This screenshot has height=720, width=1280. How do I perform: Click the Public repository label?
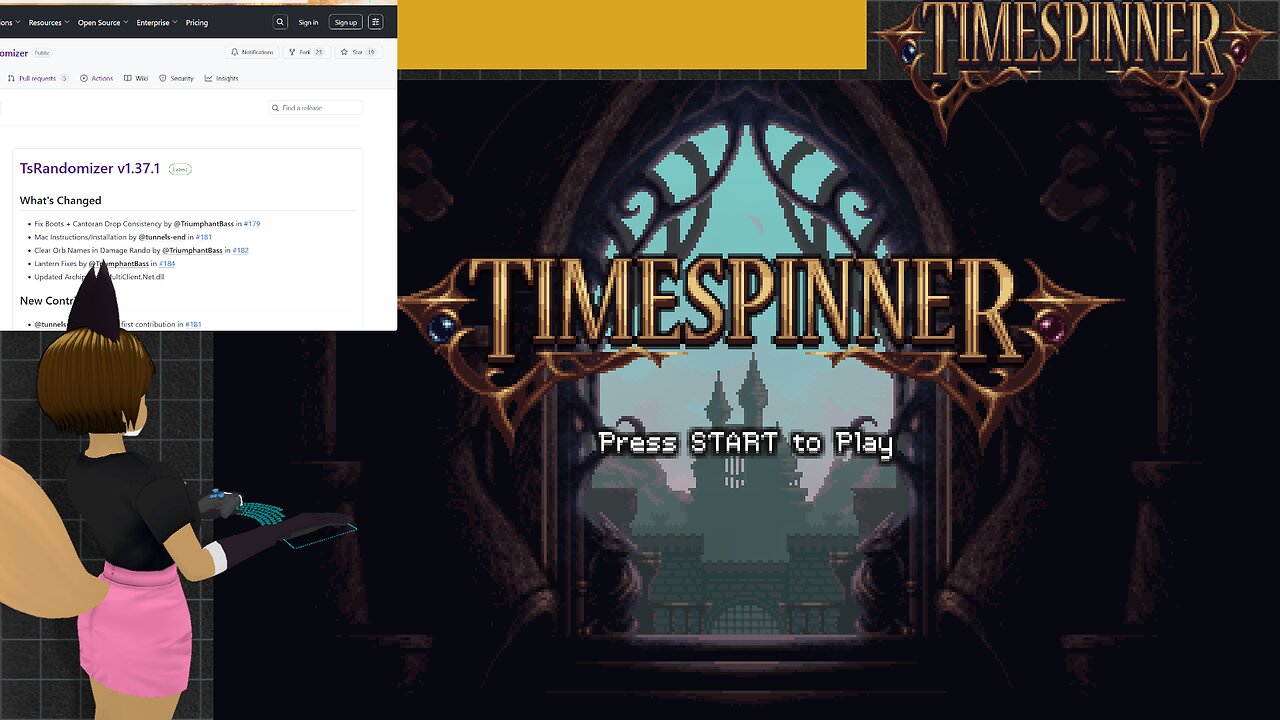(42, 53)
